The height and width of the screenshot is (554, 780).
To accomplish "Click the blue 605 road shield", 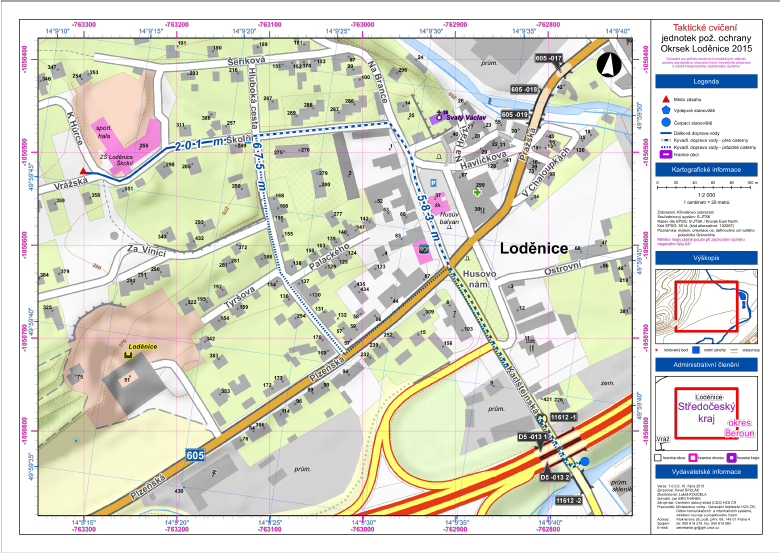I will click(198, 455).
